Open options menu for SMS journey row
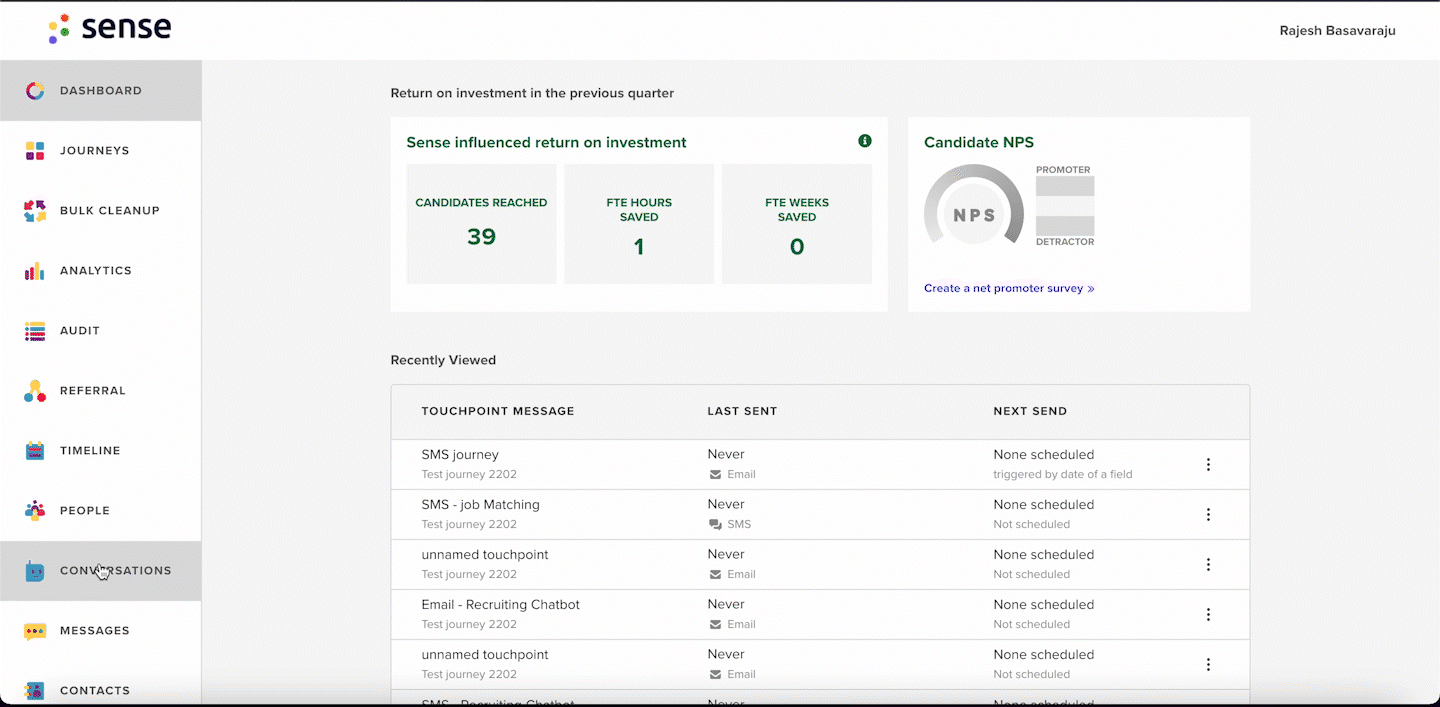The height and width of the screenshot is (707, 1440). [1208, 465]
